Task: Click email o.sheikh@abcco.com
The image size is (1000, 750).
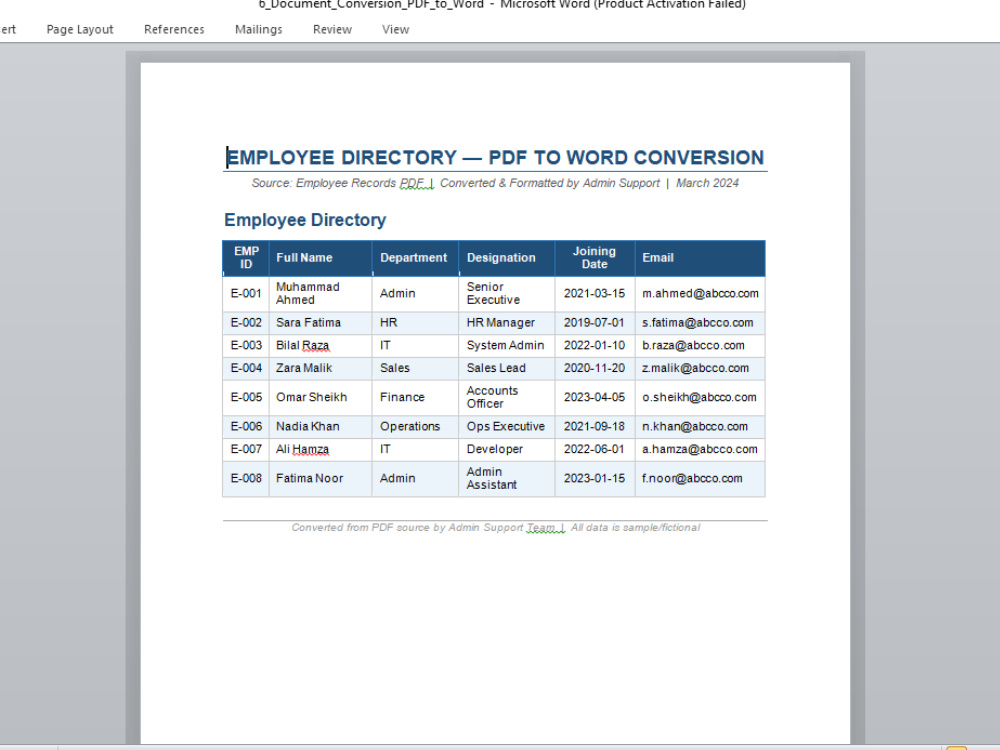Action: (700, 397)
